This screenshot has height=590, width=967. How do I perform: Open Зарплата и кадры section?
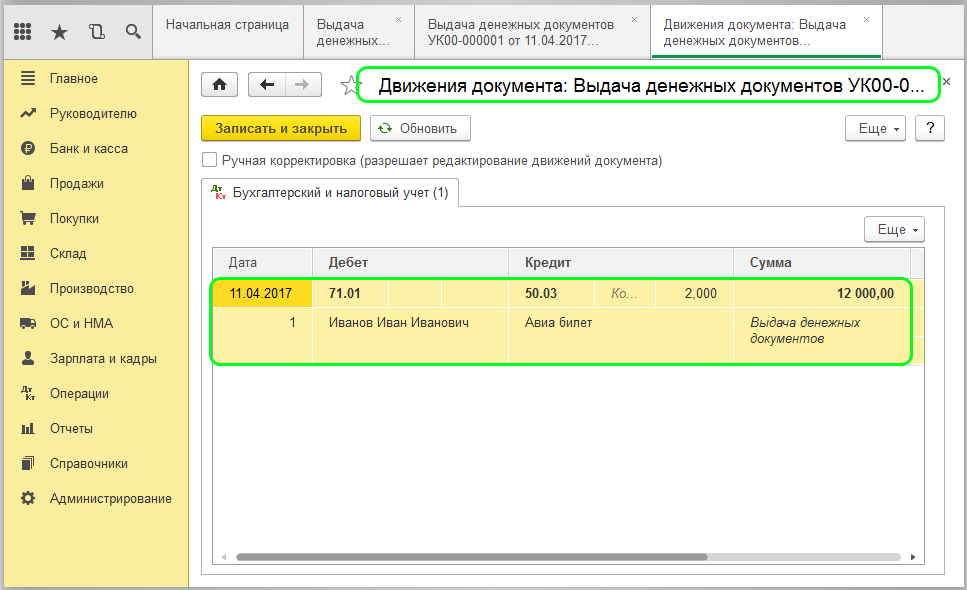[x=103, y=358]
